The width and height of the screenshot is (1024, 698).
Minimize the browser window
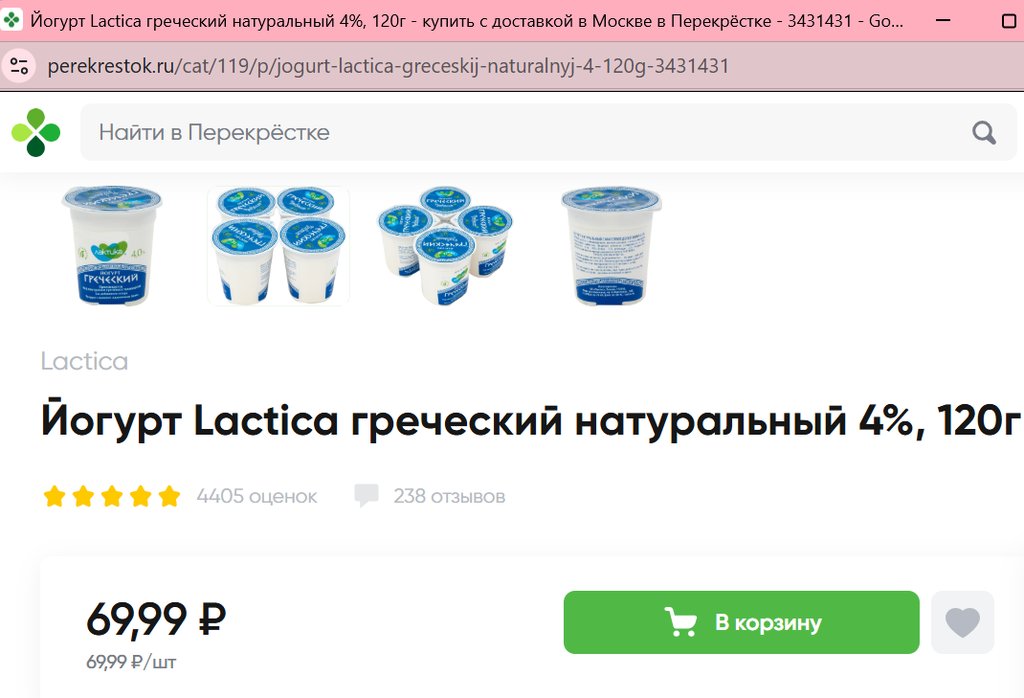point(942,20)
